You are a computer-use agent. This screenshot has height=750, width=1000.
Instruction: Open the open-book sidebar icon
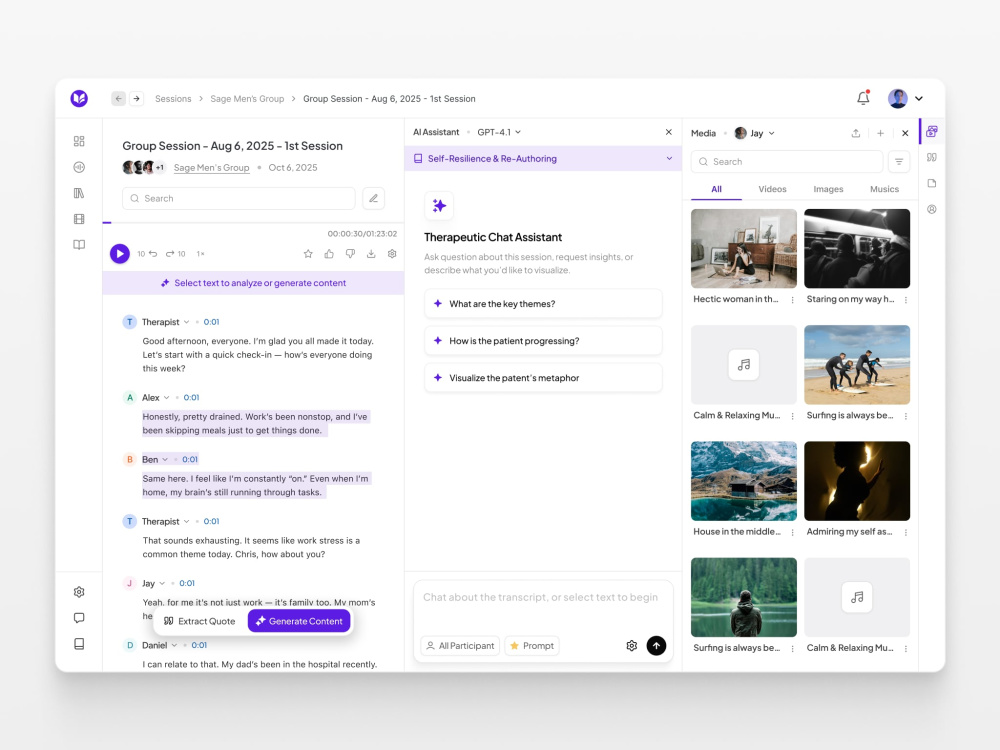pyautogui.click(x=79, y=245)
